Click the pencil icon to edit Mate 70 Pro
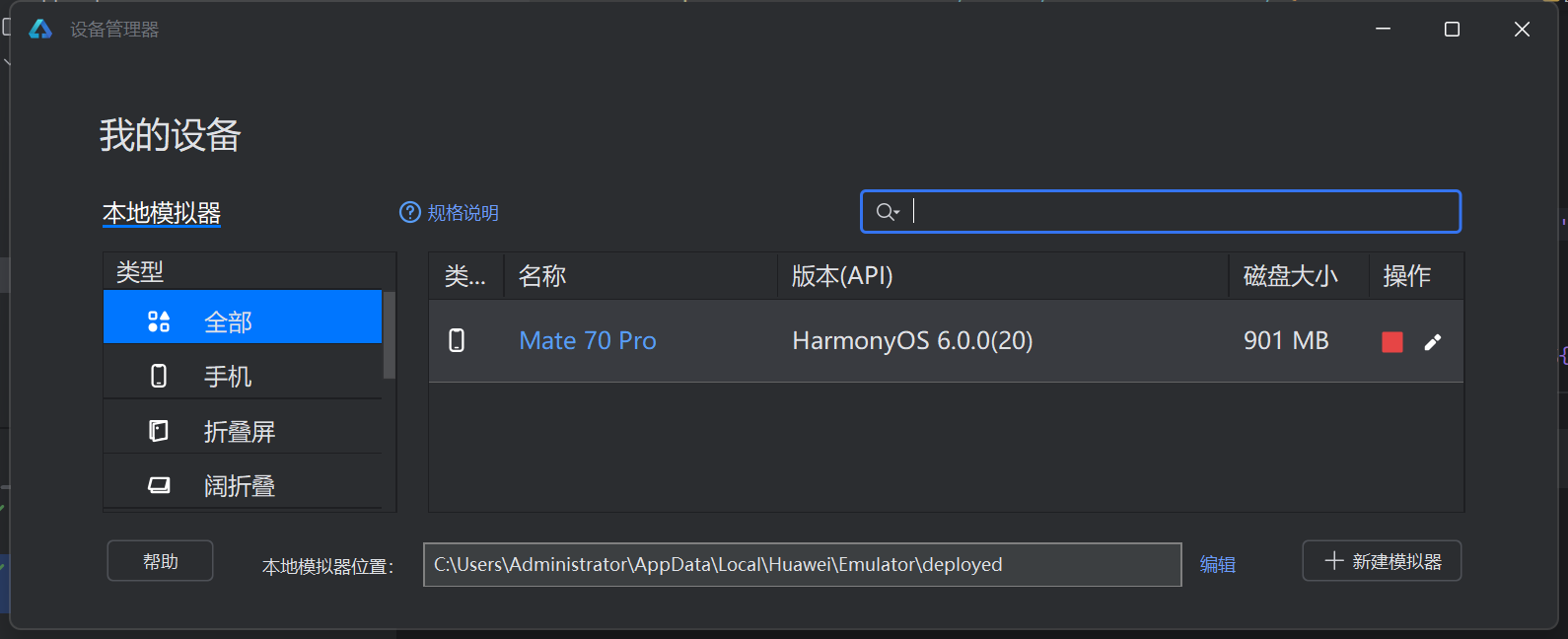This screenshot has height=639, width=1568. point(1433,342)
